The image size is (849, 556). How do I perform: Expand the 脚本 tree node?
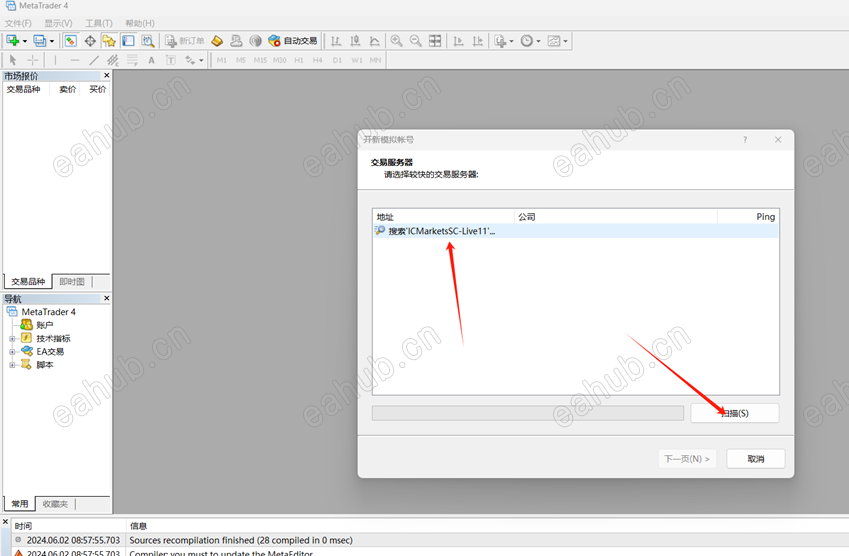pos(12,365)
